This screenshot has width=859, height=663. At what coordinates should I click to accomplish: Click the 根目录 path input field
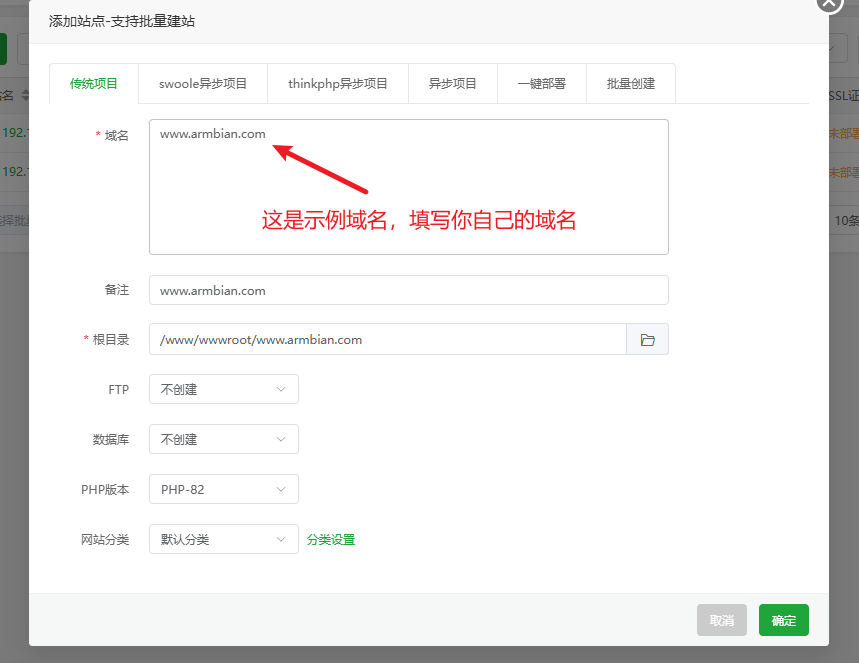tap(387, 339)
